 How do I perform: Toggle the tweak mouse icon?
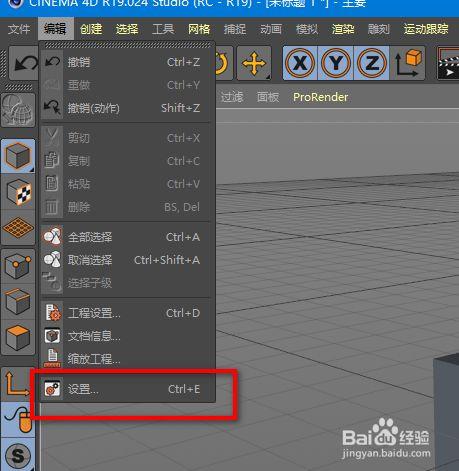coord(18,420)
